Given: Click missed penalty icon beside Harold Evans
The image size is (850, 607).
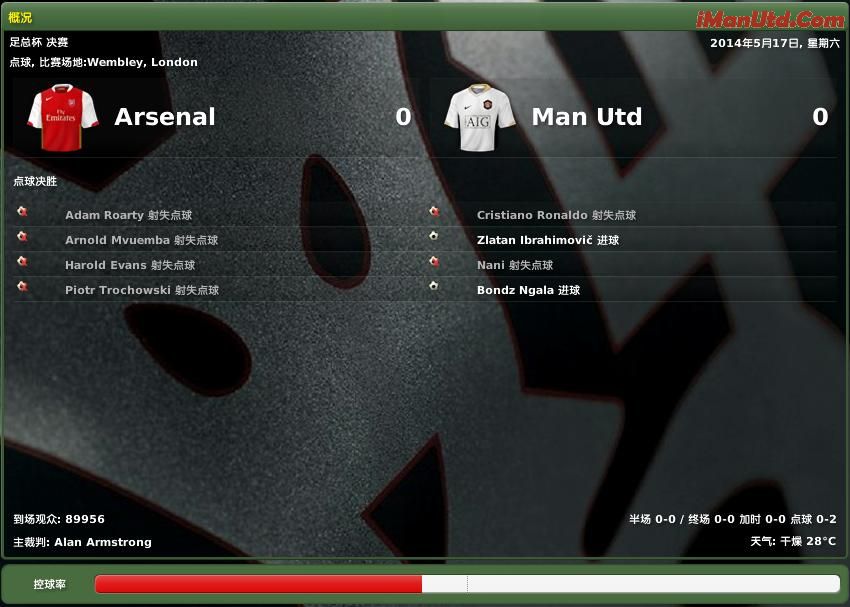Looking at the screenshot, I should pyautogui.click(x=22, y=261).
